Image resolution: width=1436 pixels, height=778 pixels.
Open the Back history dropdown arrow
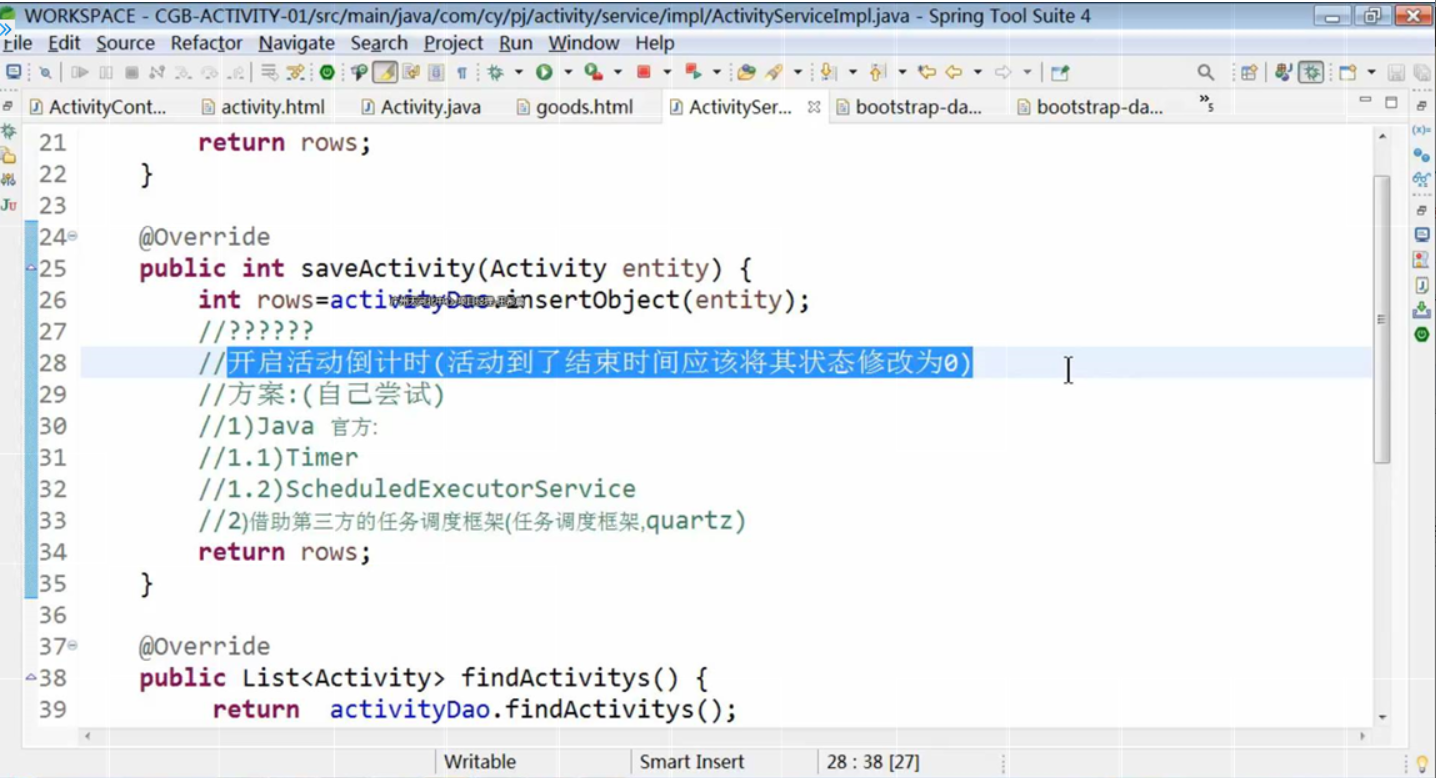[x=977, y=72]
